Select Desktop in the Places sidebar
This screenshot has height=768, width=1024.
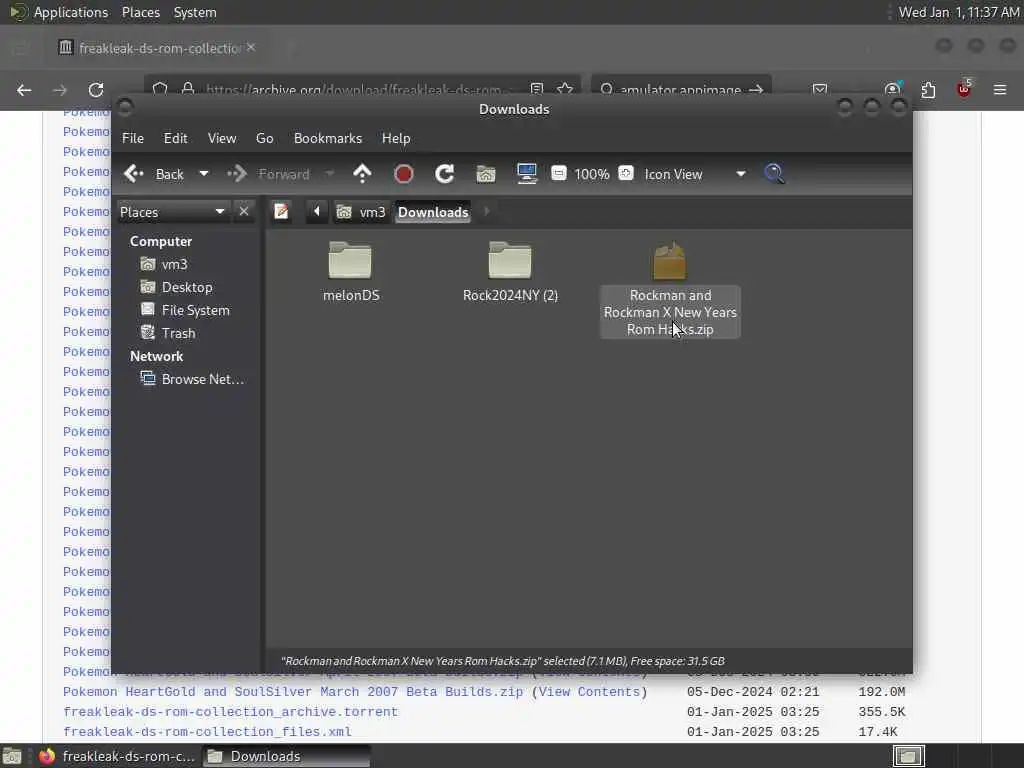(176, 287)
